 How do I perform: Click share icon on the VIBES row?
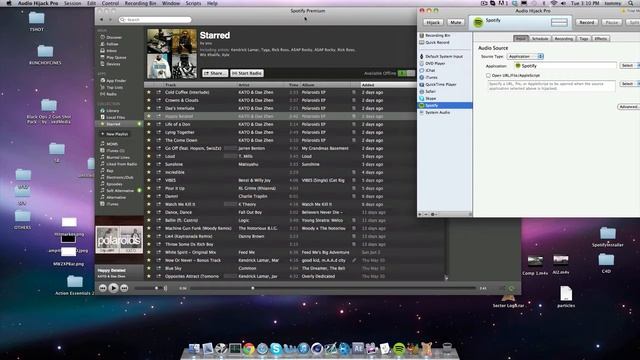158,180
